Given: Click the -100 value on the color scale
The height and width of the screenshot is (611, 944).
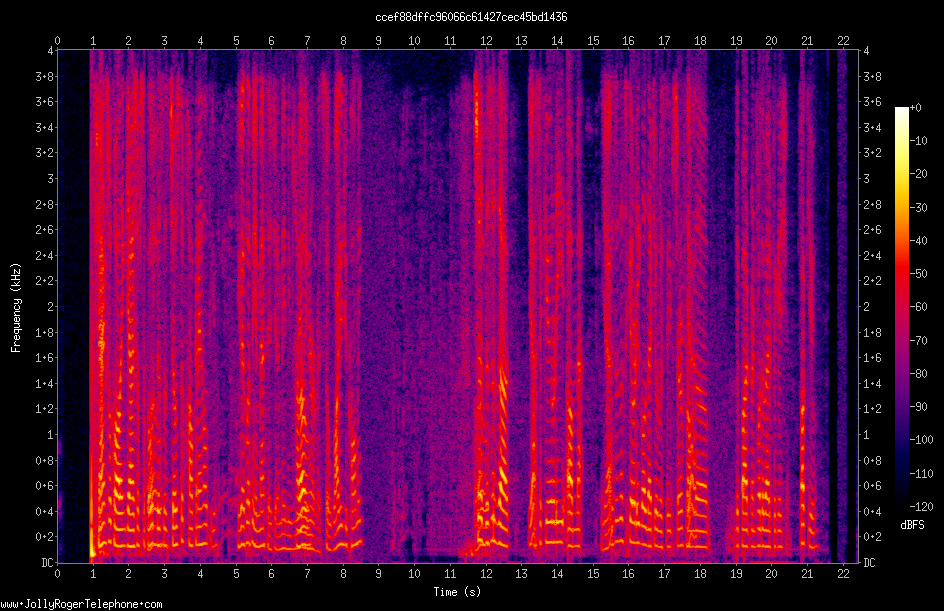Looking at the screenshot, I should (x=921, y=440).
